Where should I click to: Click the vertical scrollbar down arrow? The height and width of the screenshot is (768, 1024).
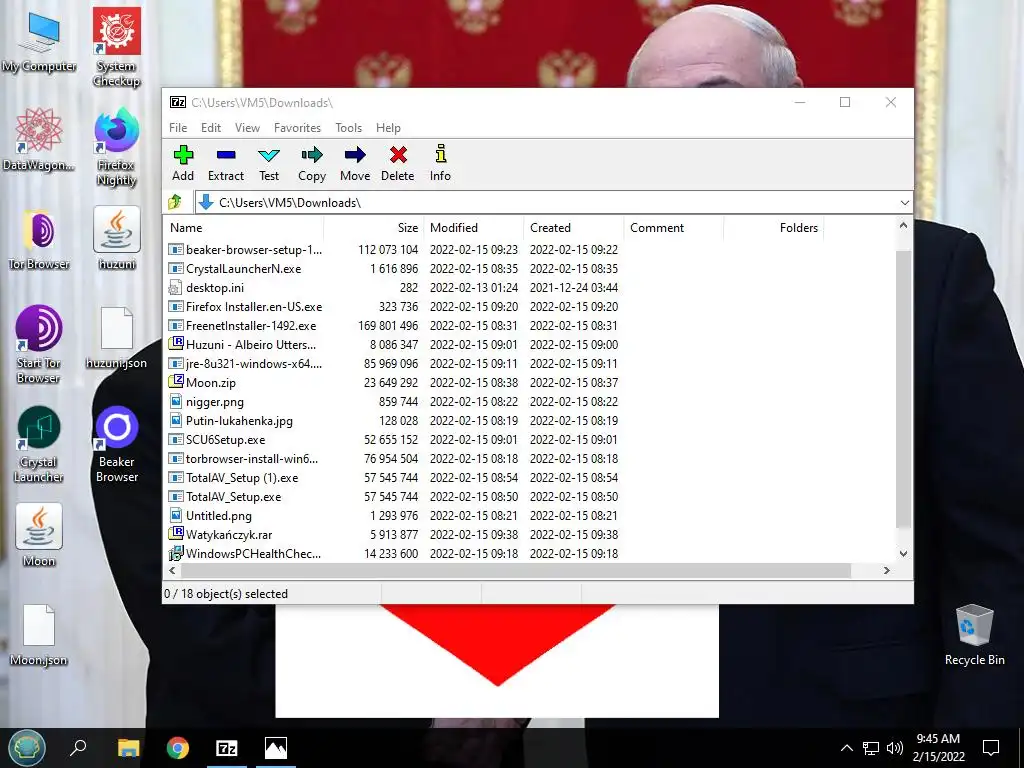point(903,554)
